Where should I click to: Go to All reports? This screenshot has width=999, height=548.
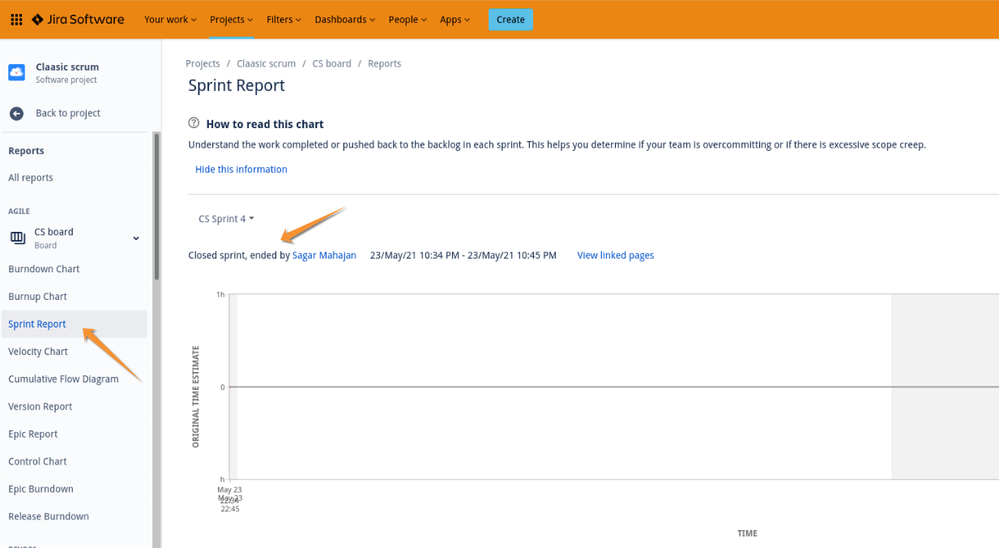(31, 178)
